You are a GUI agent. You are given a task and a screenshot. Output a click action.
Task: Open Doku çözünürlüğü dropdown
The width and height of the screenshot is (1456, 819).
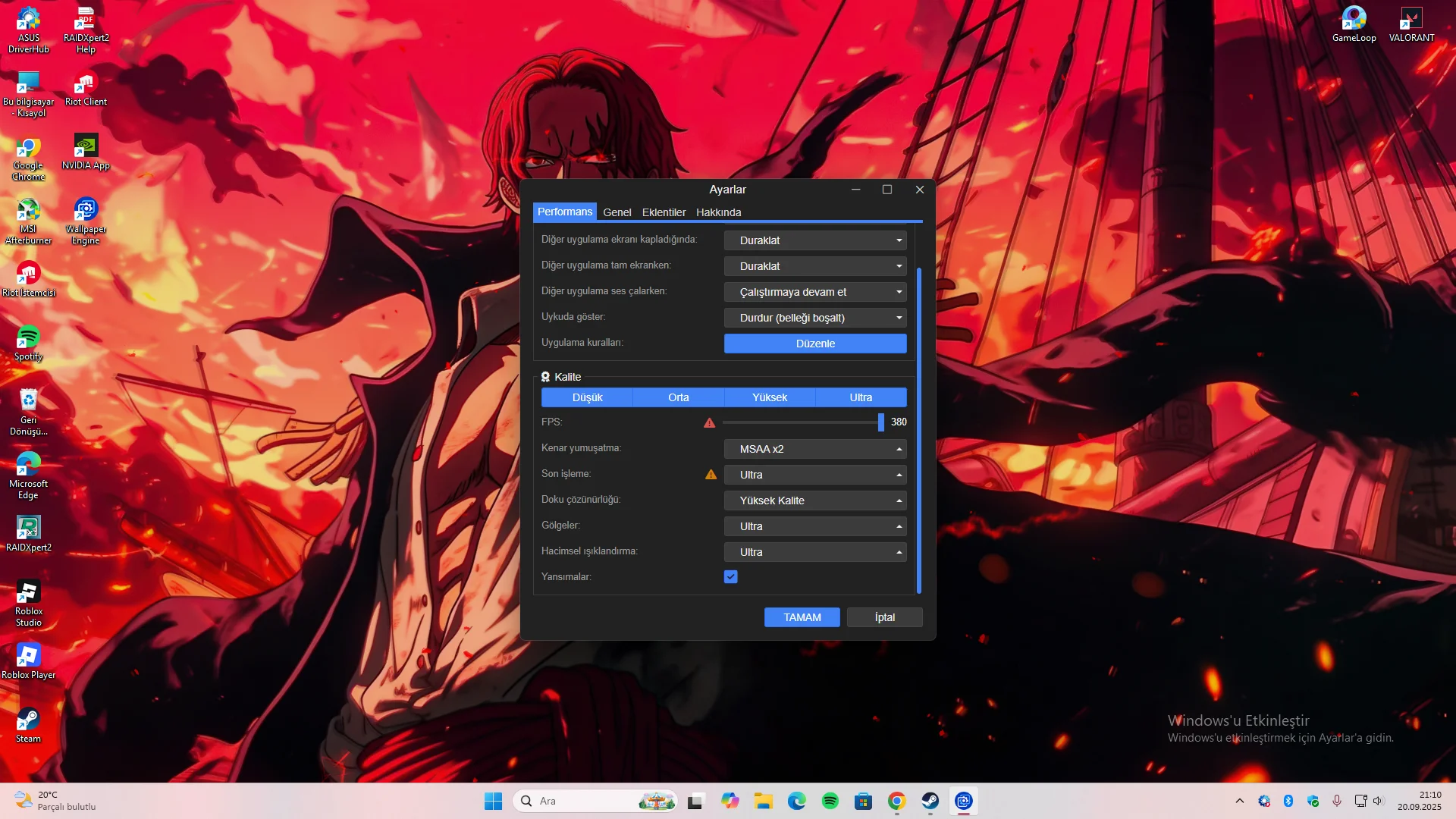pos(815,500)
